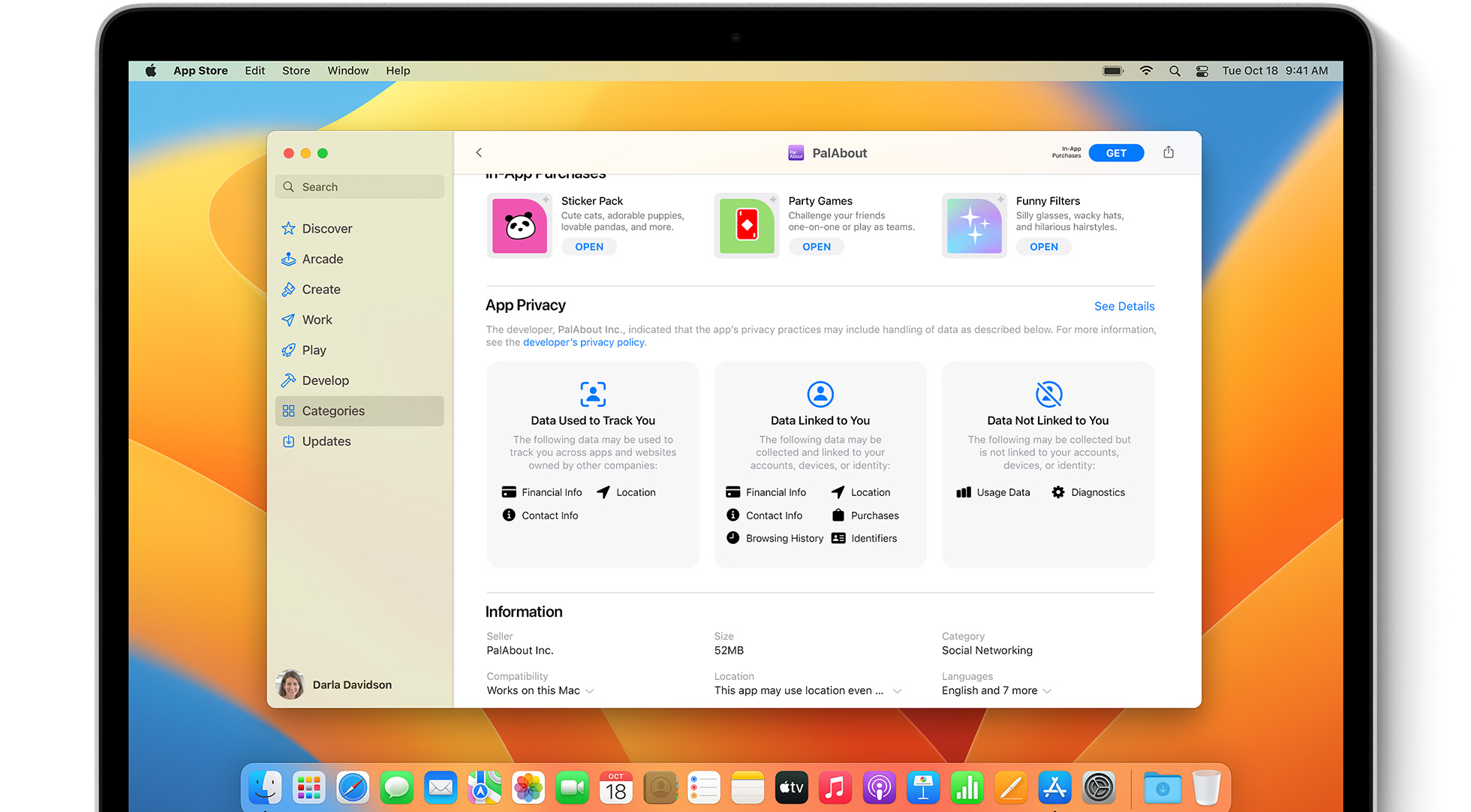The image size is (1471, 812).
Task: Open Control Center from menu bar
Action: pos(1202,71)
